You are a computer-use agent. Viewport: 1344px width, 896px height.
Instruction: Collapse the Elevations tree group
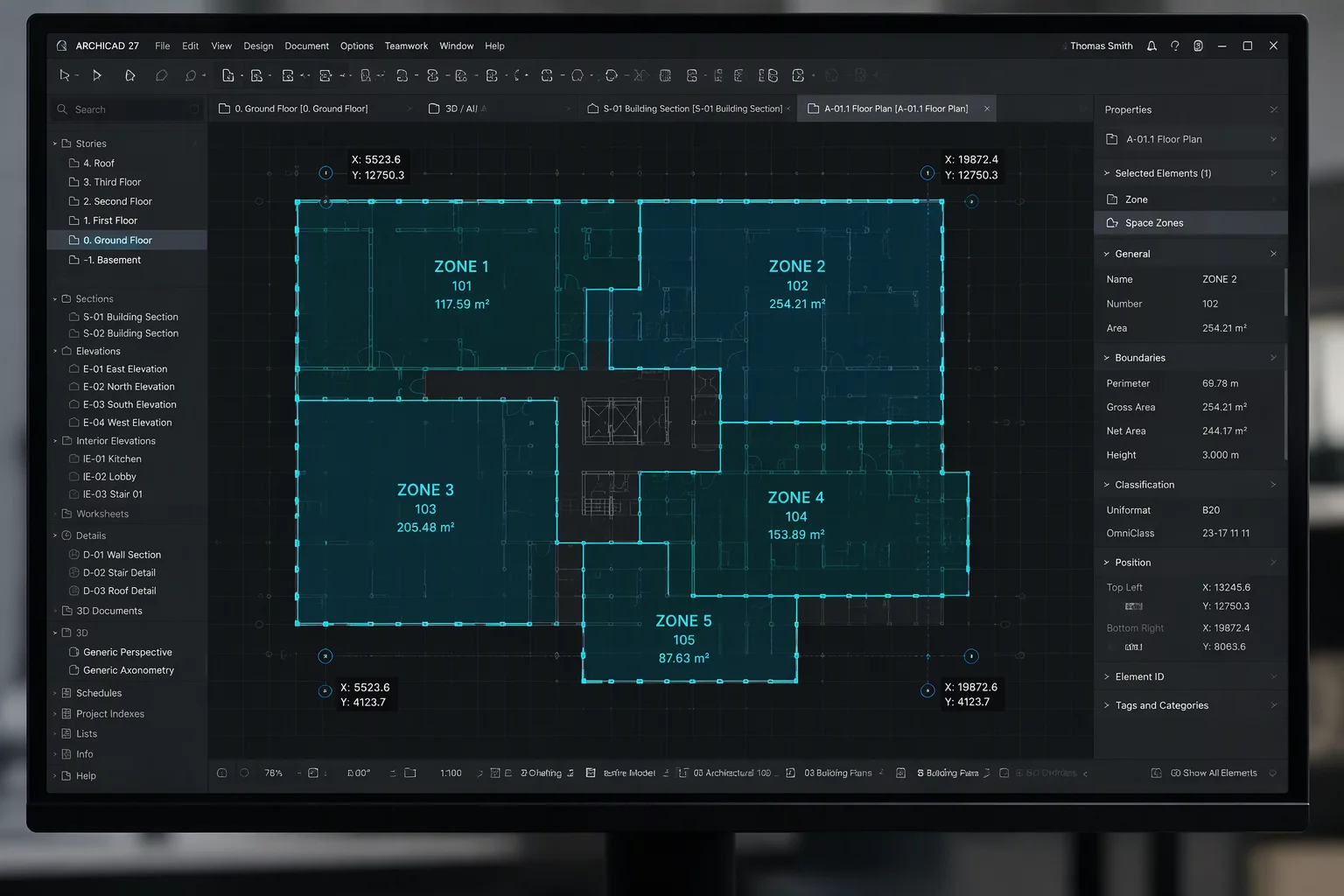[55, 351]
